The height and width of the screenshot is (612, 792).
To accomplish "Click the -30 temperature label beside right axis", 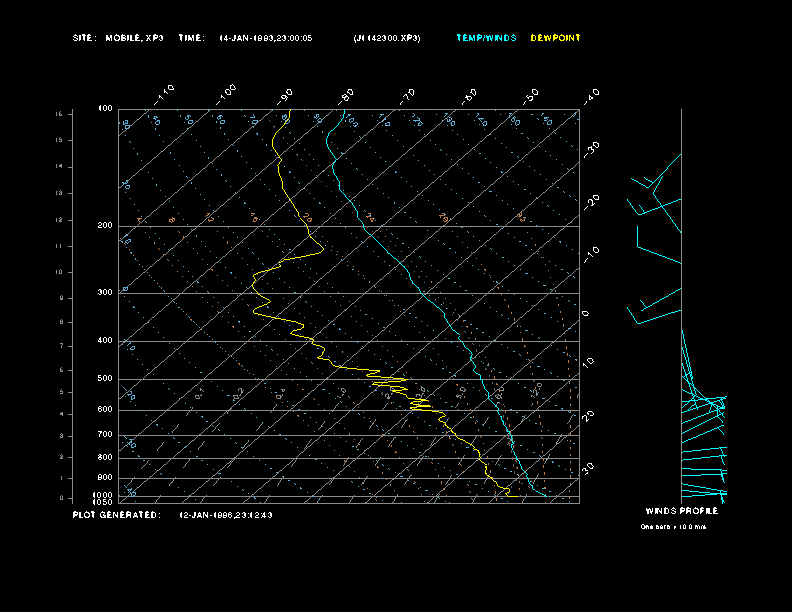I will [x=591, y=149].
